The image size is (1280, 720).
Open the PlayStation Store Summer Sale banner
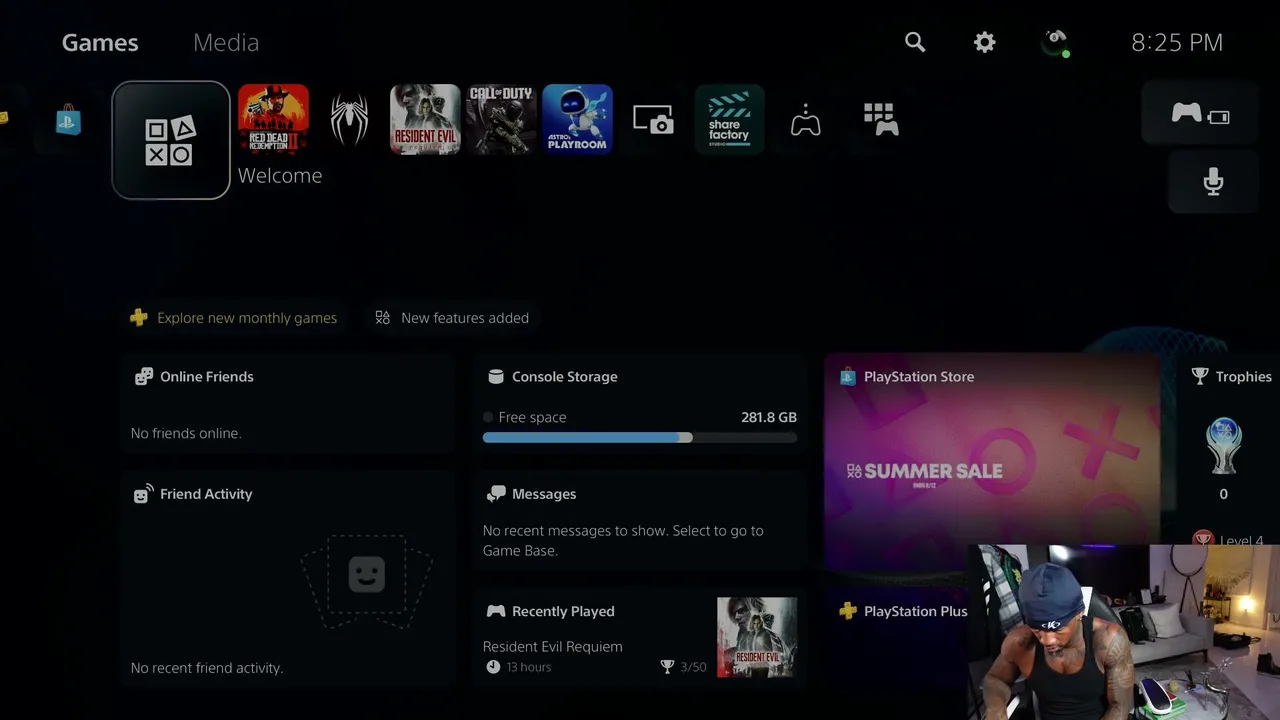click(992, 462)
